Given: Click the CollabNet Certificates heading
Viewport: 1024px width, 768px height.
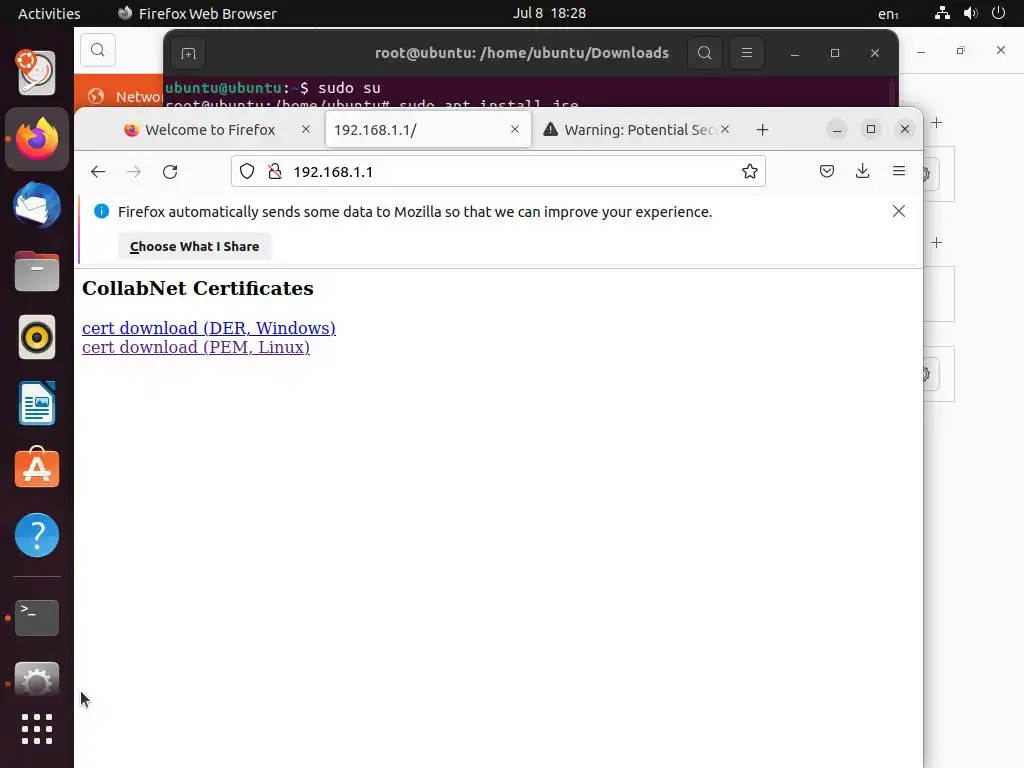Looking at the screenshot, I should tap(198, 288).
